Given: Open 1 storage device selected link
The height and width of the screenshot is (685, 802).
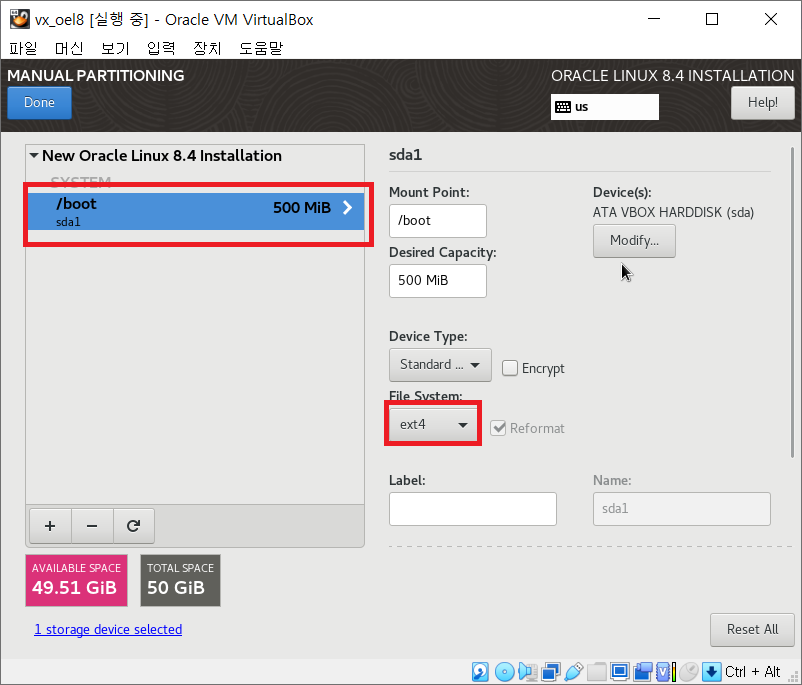Looking at the screenshot, I should (x=108, y=629).
